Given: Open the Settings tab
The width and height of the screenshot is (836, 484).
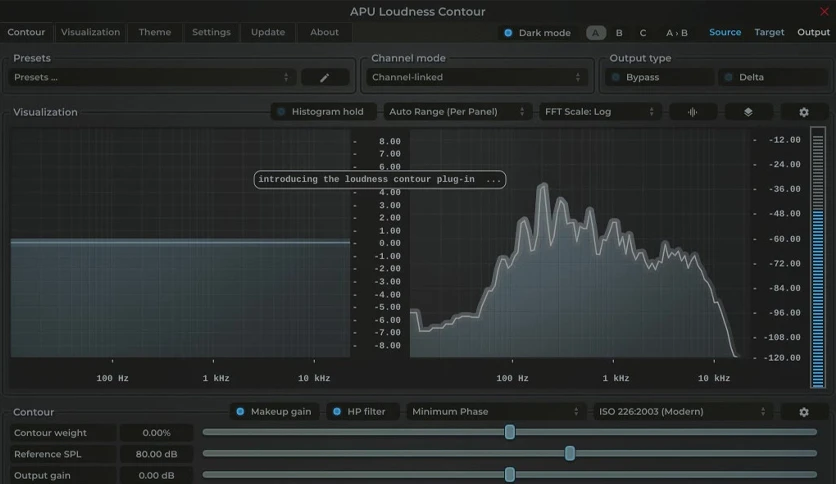Looking at the screenshot, I should pos(211,32).
